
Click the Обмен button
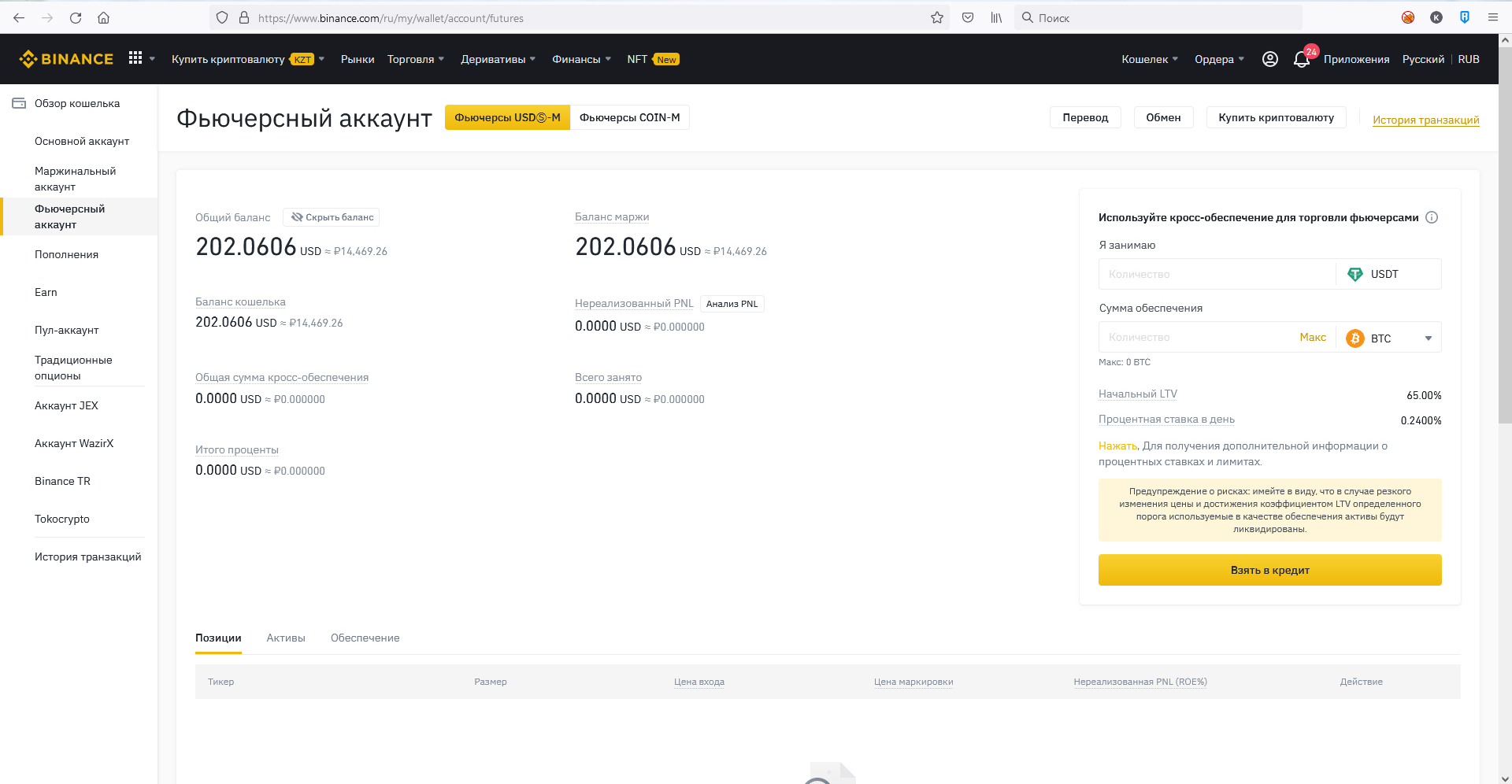click(x=1163, y=117)
